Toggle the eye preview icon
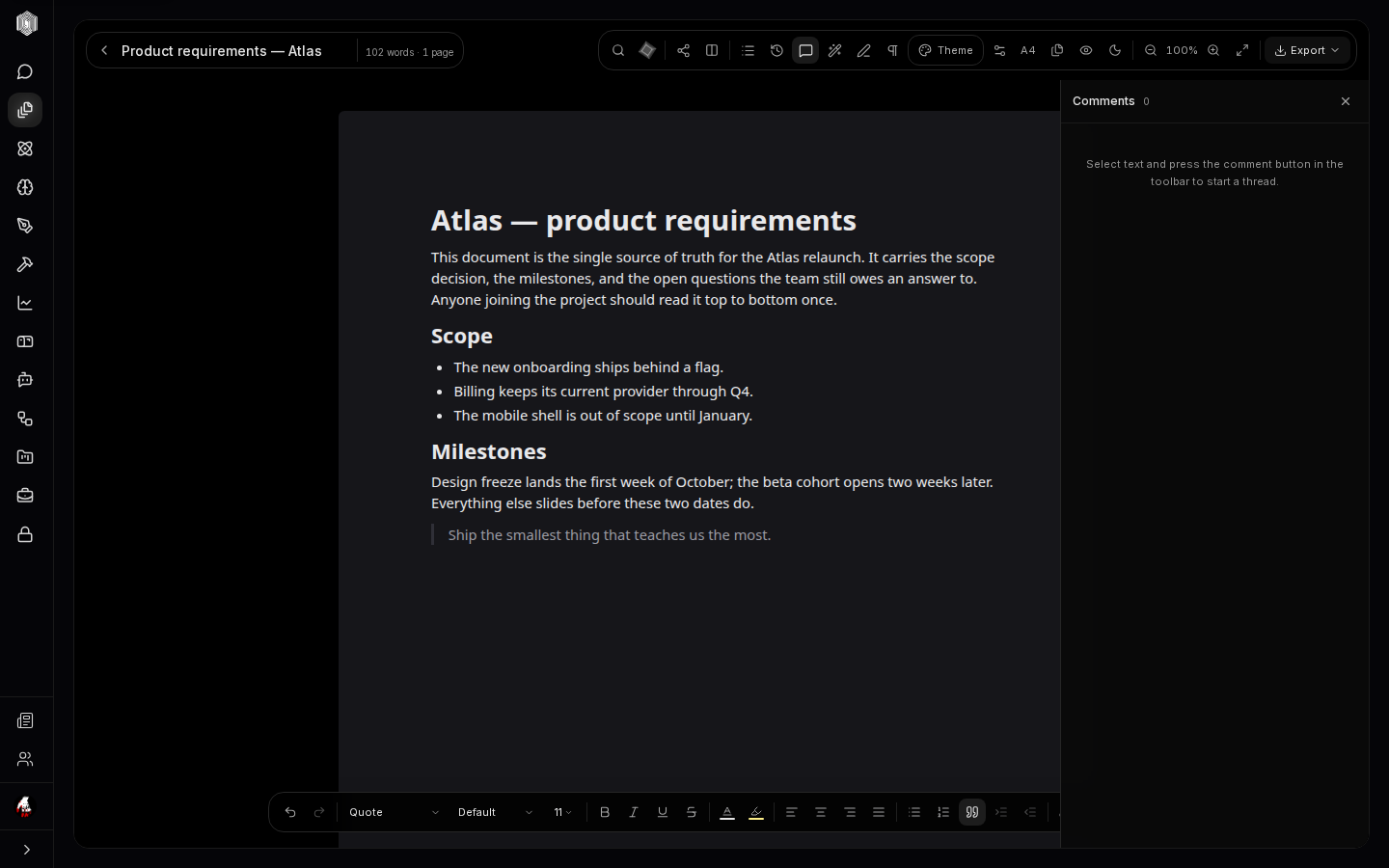This screenshot has height=868, width=1389. point(1086,51)
